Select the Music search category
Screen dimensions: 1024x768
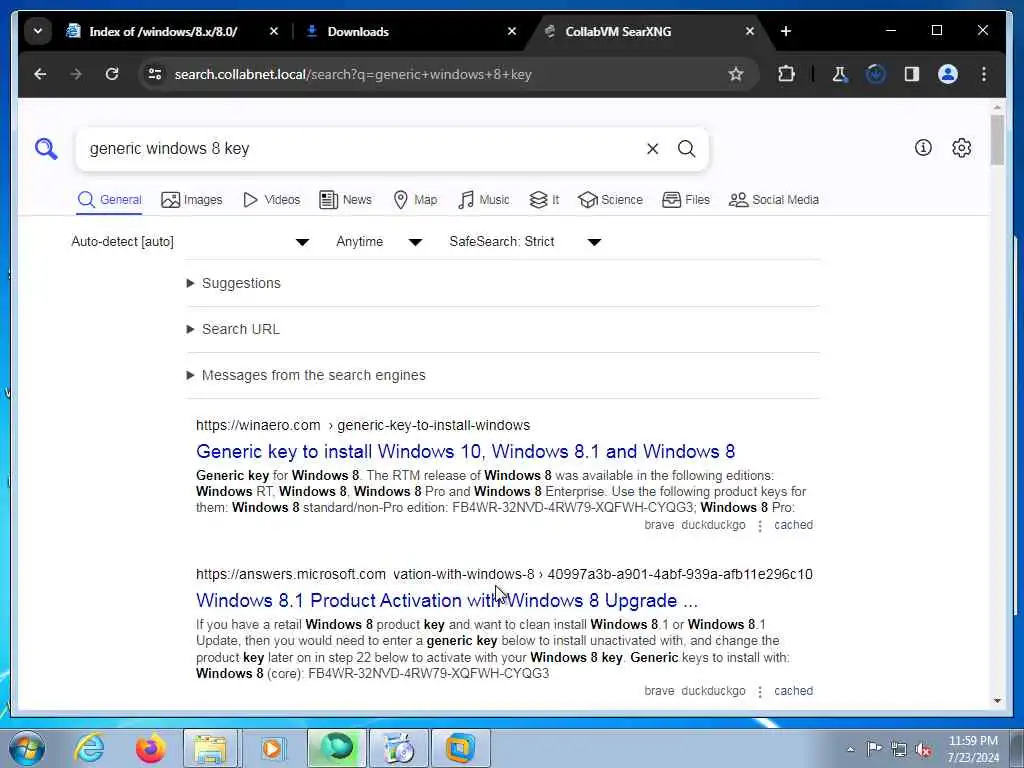(484, 200)
